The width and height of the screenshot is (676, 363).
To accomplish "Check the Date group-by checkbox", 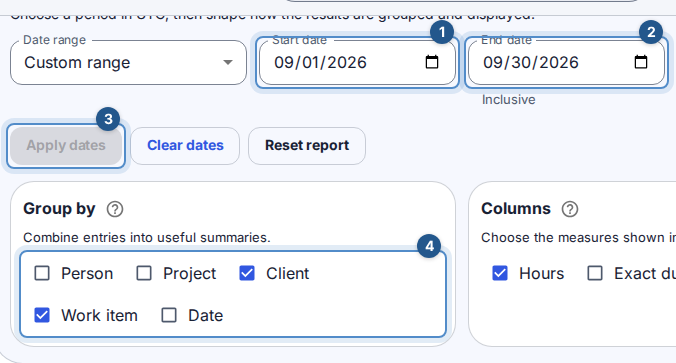I will tap(169, 315).
